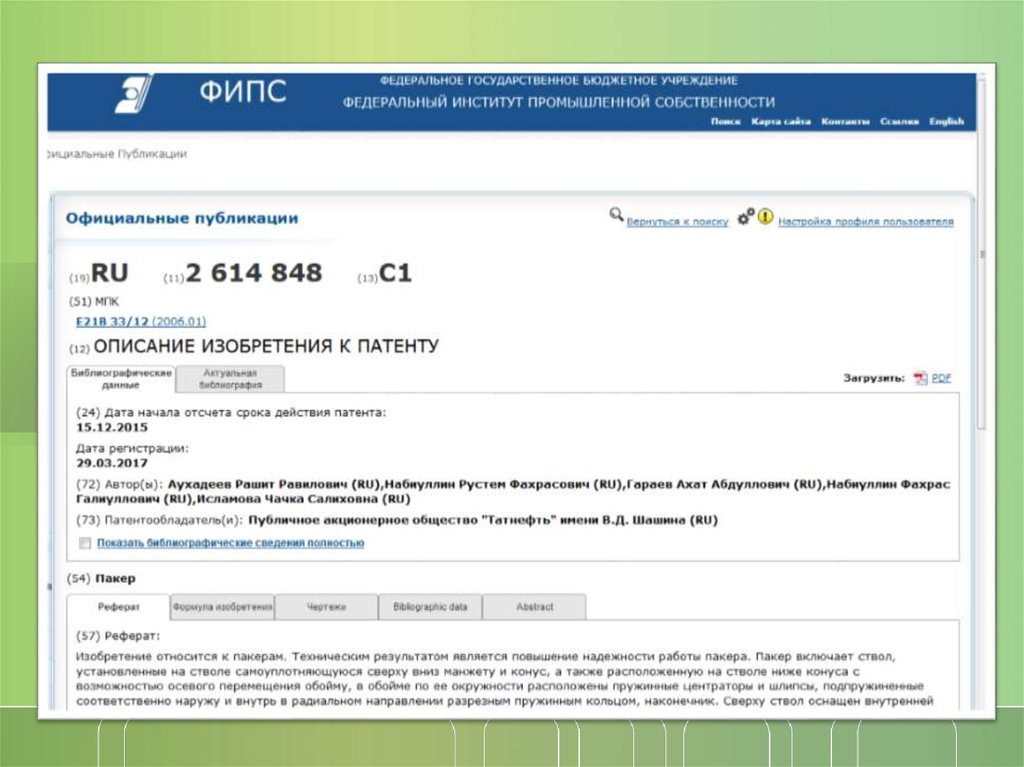
Task: Download the patent via PDF link
Action: click(941, 378)
